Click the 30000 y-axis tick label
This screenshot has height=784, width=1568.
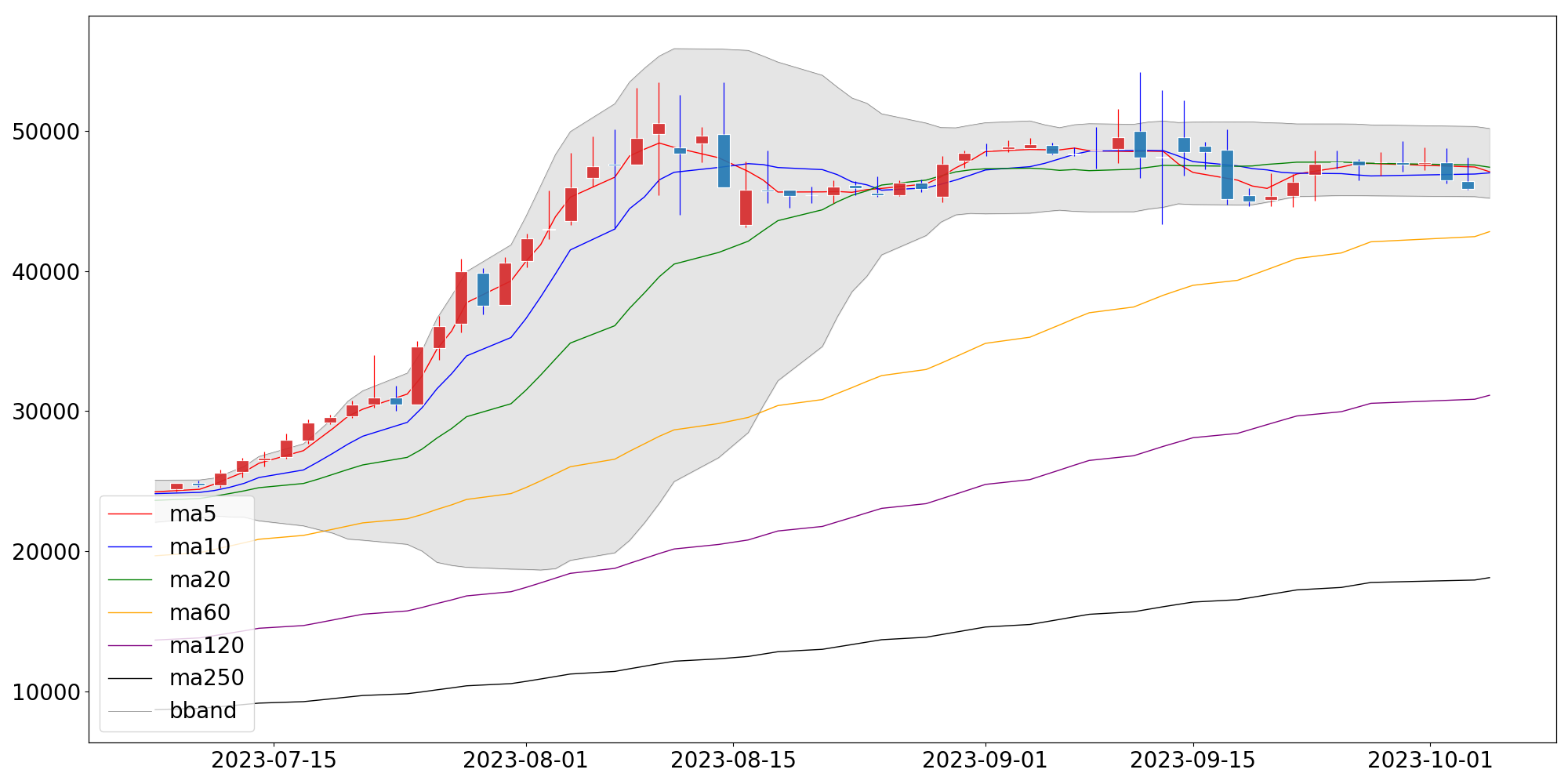point(46,412)
